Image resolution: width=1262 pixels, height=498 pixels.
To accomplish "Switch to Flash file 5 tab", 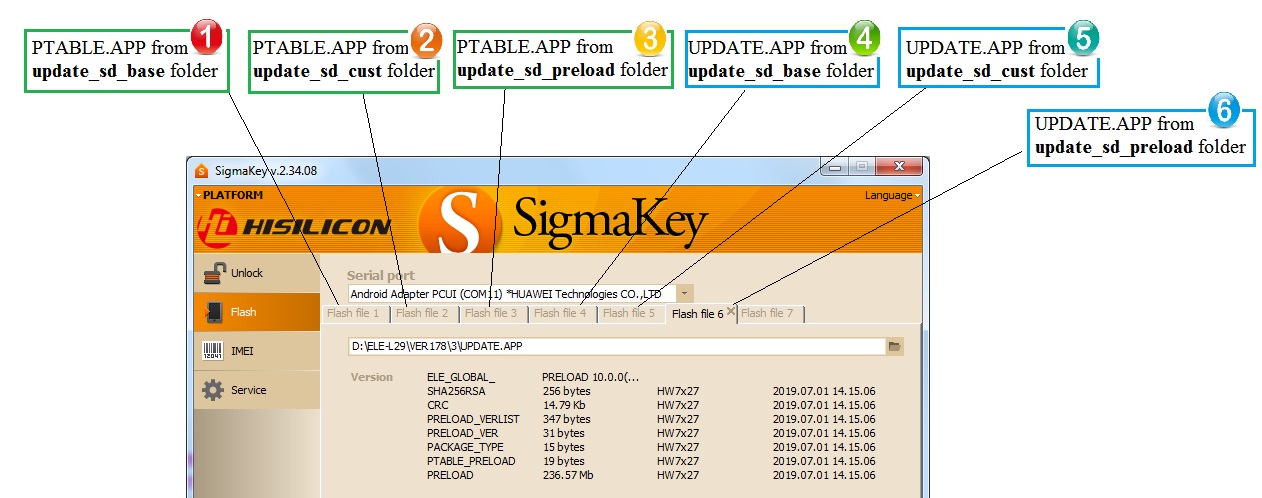I will (629, 313).
